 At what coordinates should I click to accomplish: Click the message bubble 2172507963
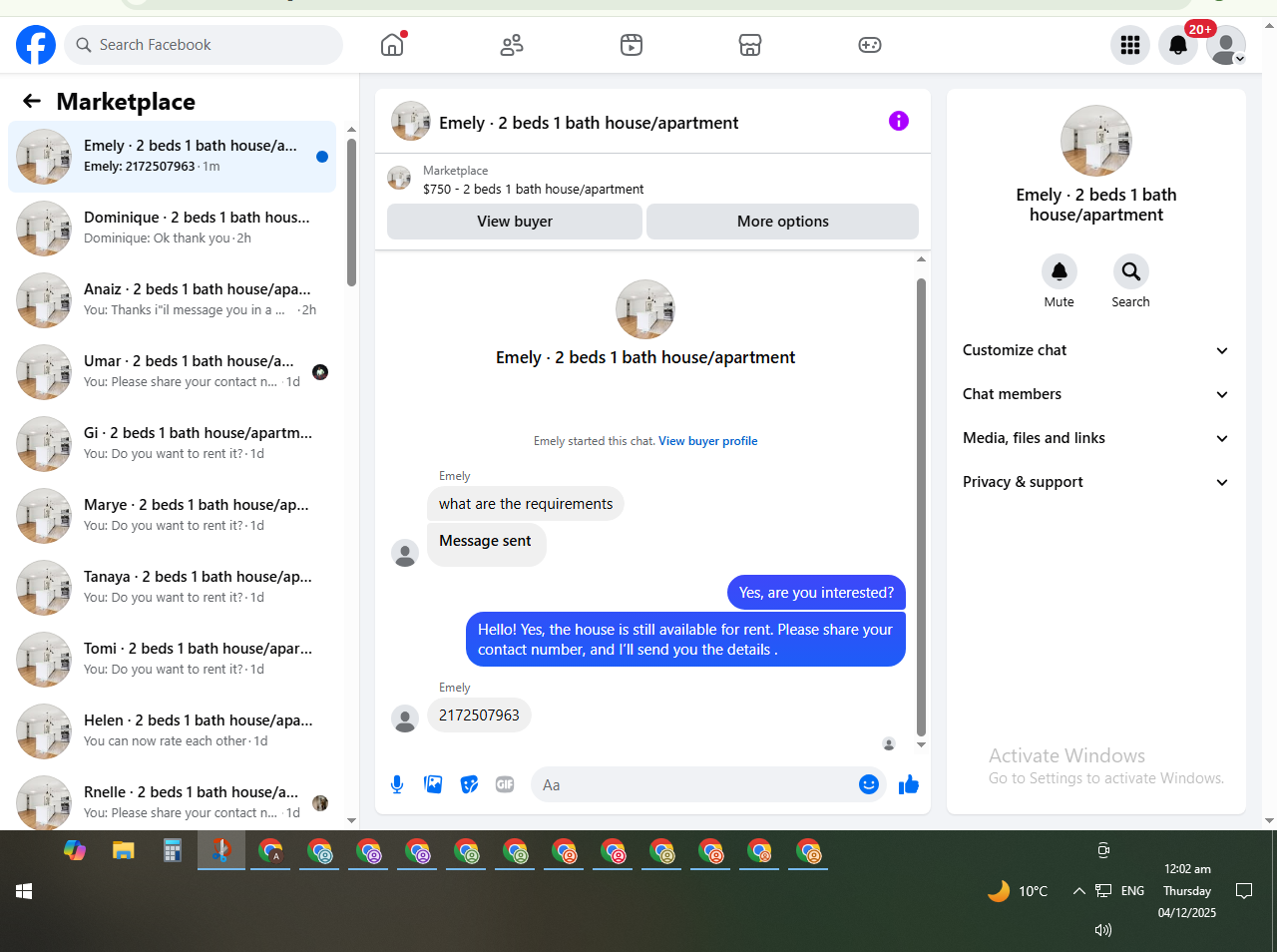479,715
